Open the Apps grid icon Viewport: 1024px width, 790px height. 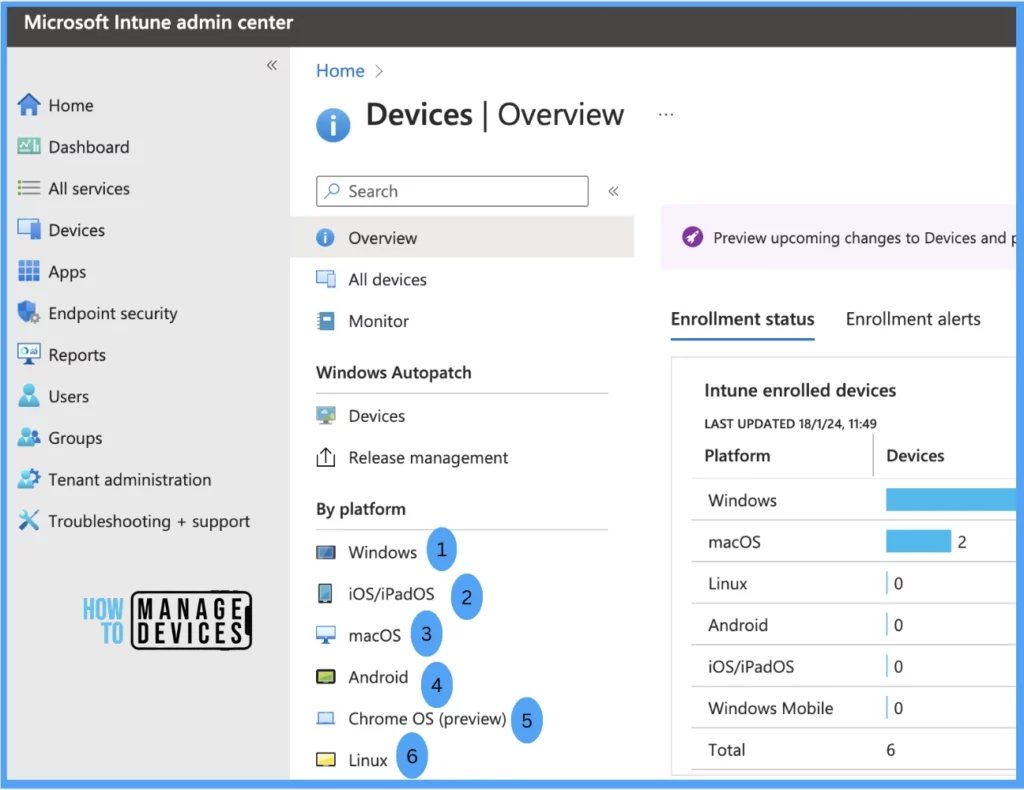click(x=29, y=271)
